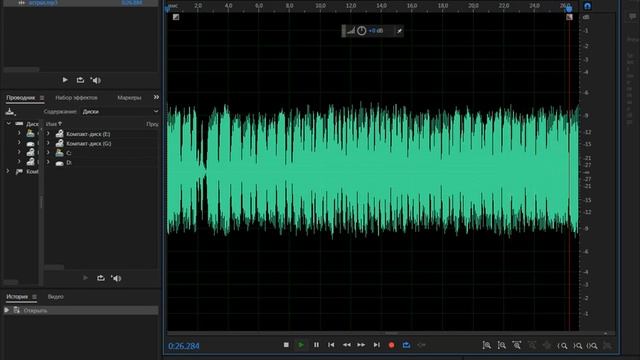Toggle Skip Selection next to transport loop

(422, 345)
